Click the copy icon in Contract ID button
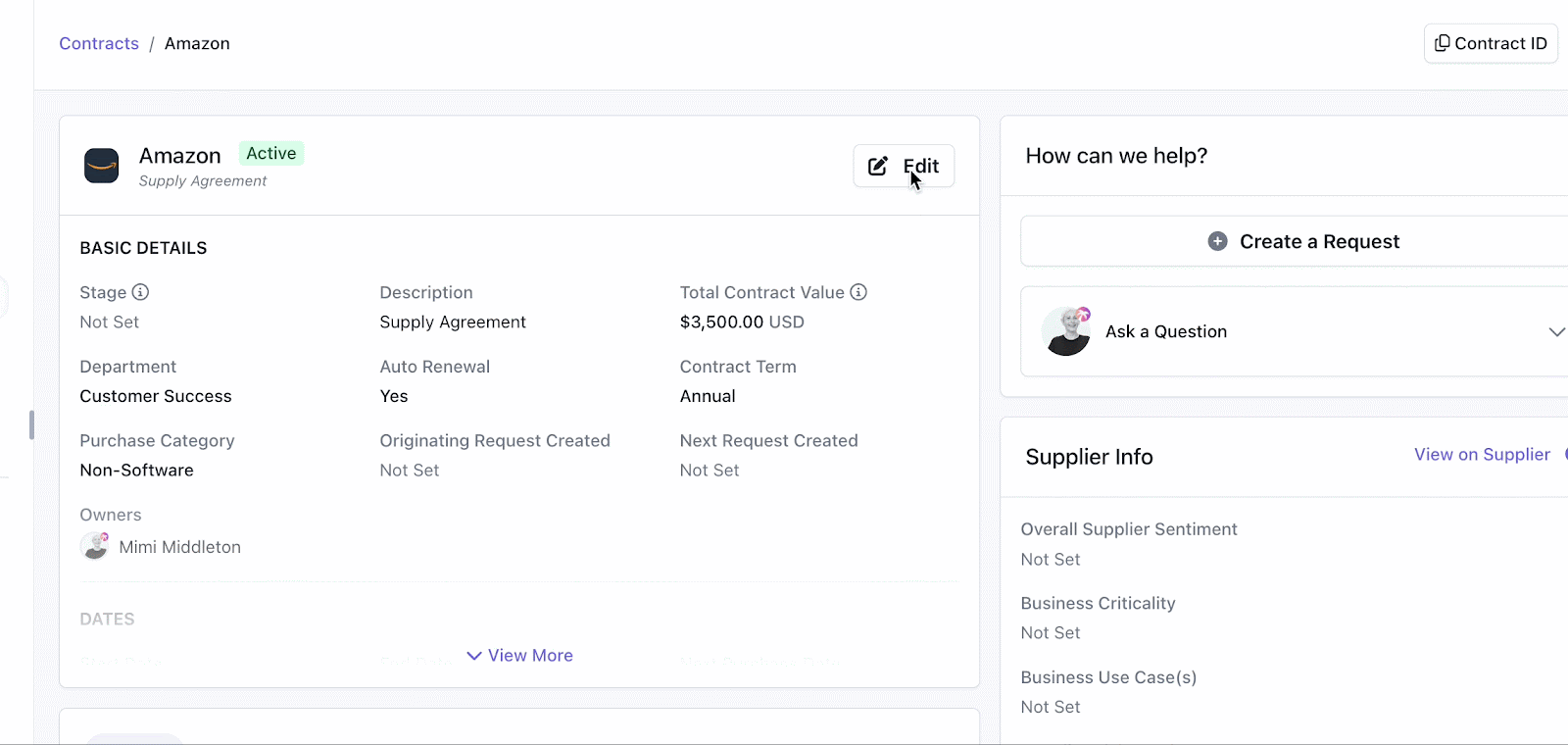The height and width of the screenshot is (745, 1568). point(1442,43)
